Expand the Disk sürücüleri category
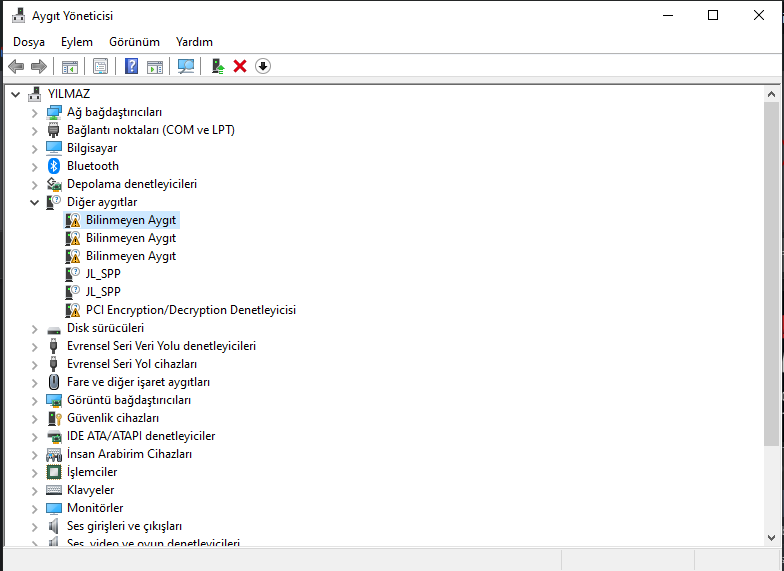 (34, 329)
